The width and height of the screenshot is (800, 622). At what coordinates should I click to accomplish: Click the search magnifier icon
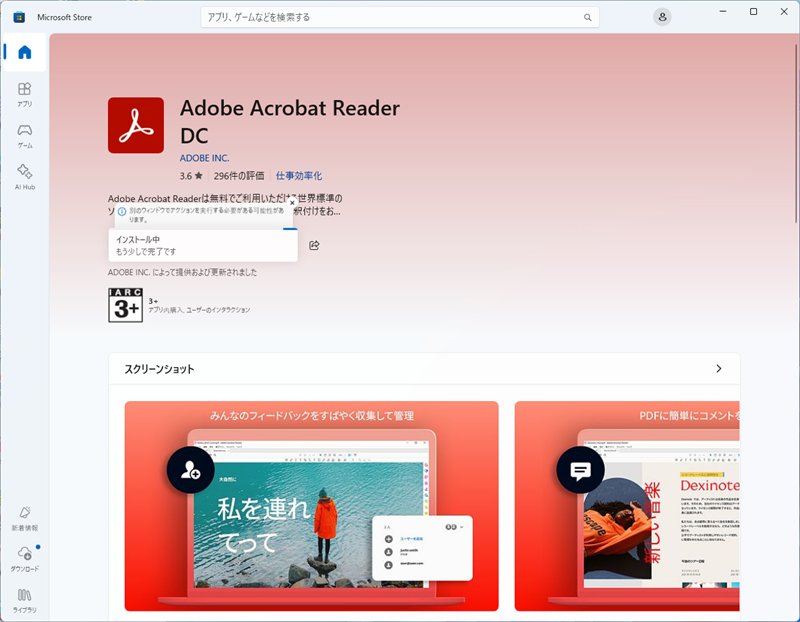587,17
